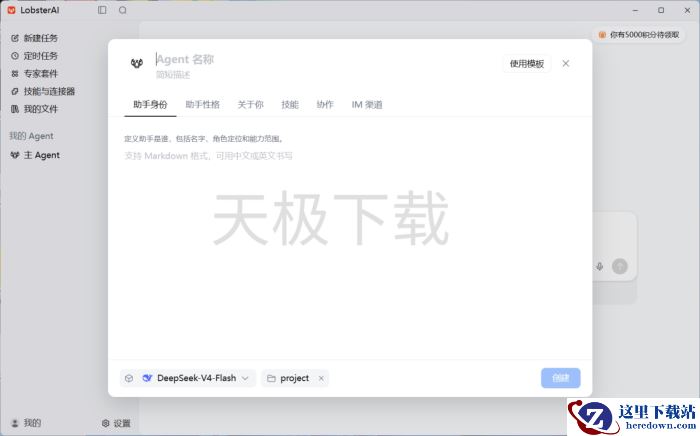Open the search icon in title bar
The height and width of the screenshot is (436, 700).
point(123,10)
